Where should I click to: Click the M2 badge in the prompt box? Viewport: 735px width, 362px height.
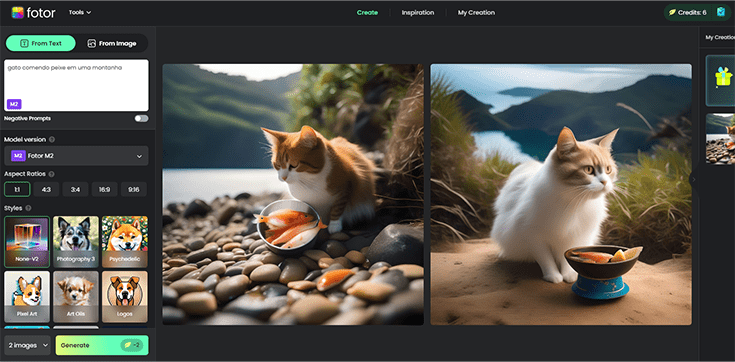point(14,104)
